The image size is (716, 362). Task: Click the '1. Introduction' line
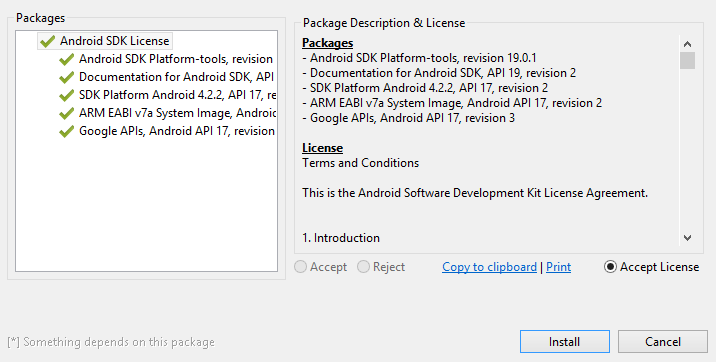click(x=341, y=238)
